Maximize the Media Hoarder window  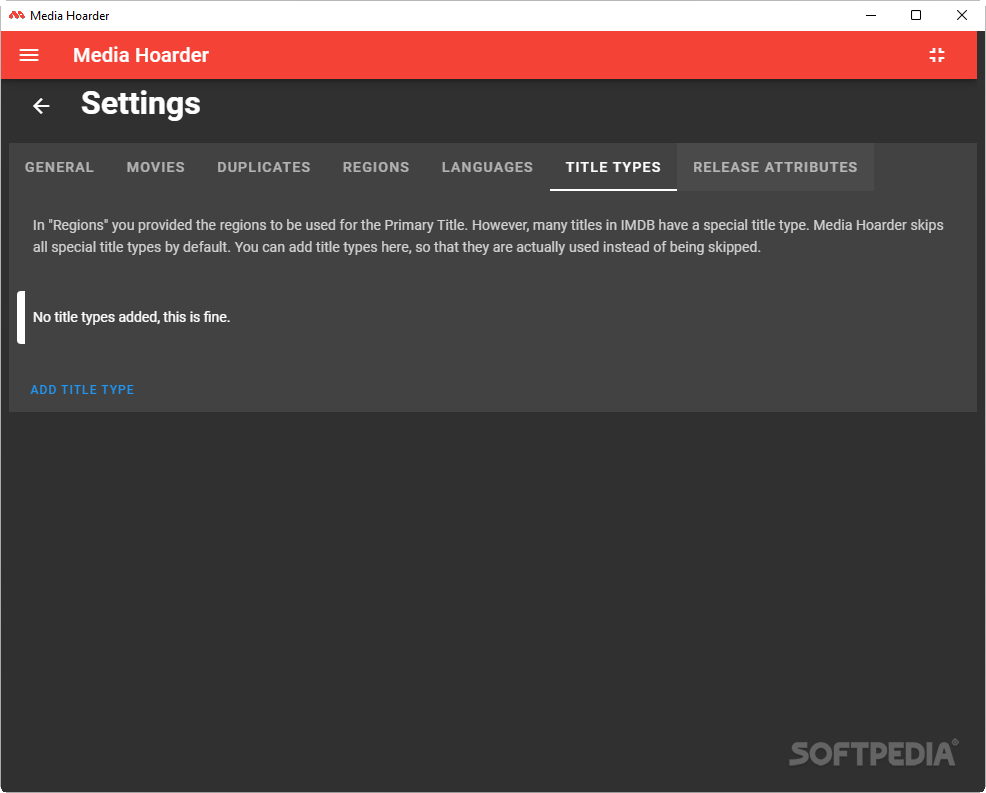click(916, 15)
